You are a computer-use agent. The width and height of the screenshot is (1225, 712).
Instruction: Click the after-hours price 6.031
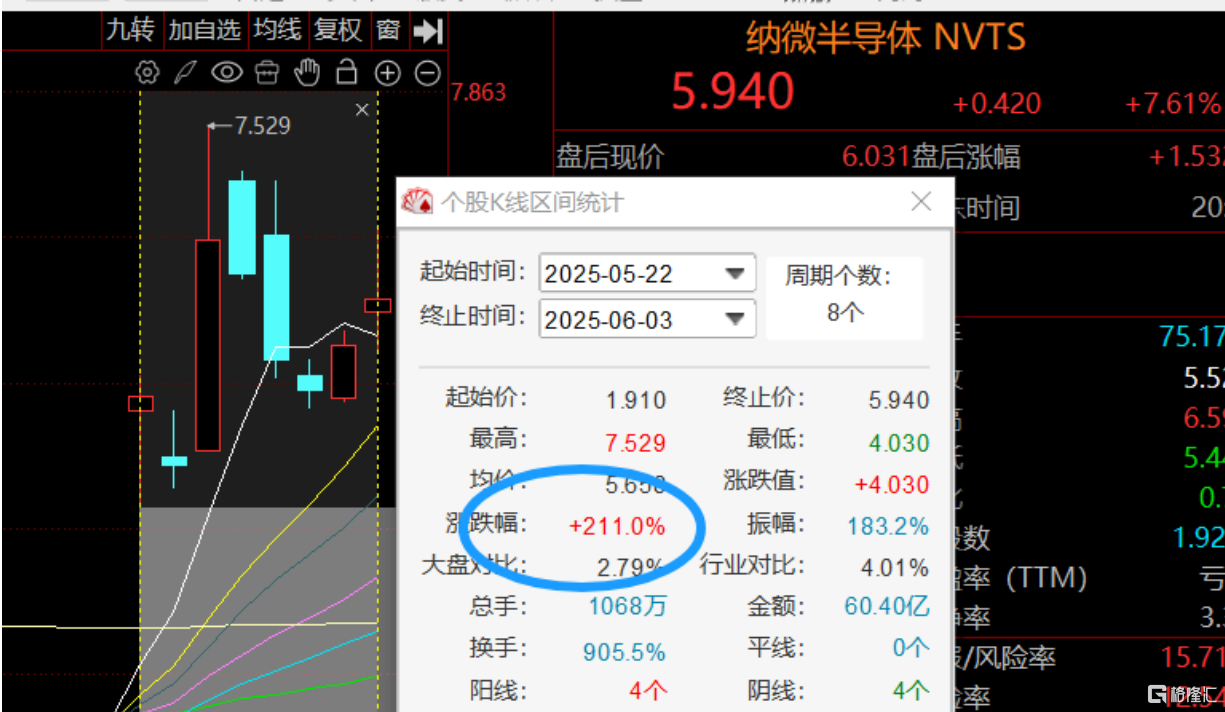click(876, 156)
